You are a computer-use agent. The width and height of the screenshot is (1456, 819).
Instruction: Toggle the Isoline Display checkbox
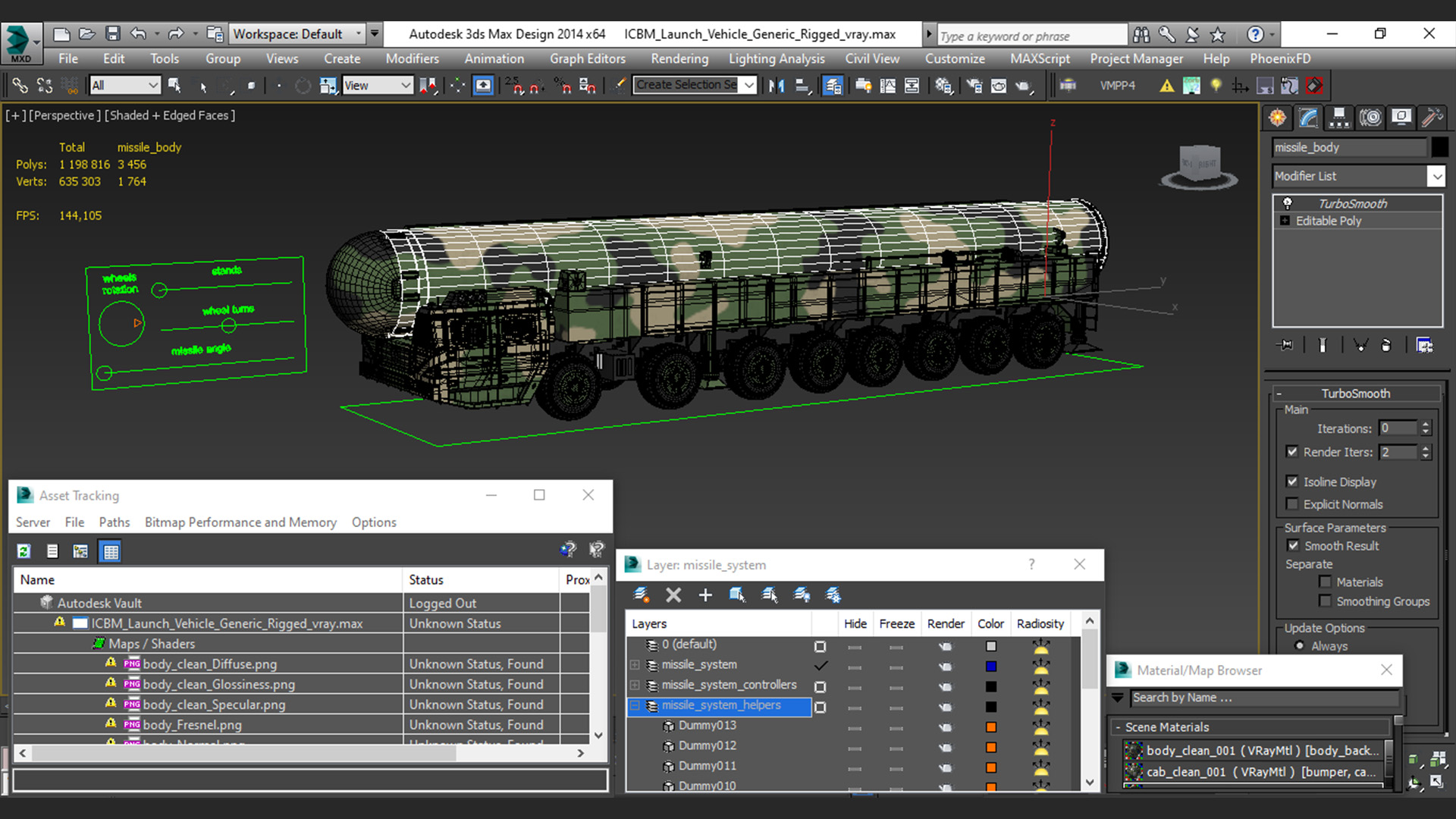1292,482
